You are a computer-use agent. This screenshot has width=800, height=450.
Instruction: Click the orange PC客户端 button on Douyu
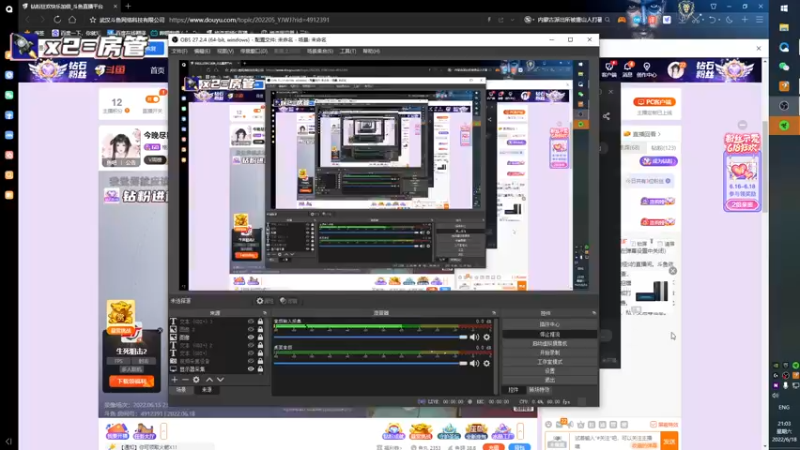655,102
